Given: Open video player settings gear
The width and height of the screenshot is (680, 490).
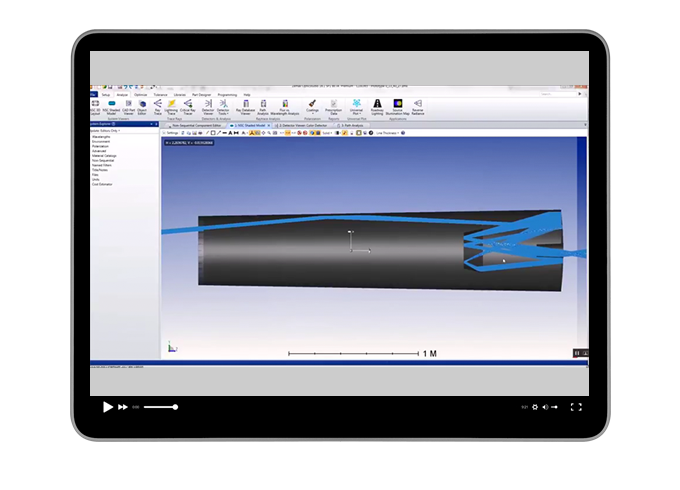Looking at the screenshot, I should coord(535,407).
